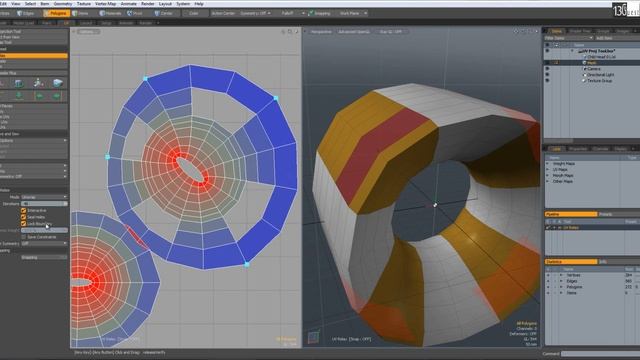
Task: Click the light-blue cube icon in tool panel
Action: pyautogui.click(x=58, y=83)
